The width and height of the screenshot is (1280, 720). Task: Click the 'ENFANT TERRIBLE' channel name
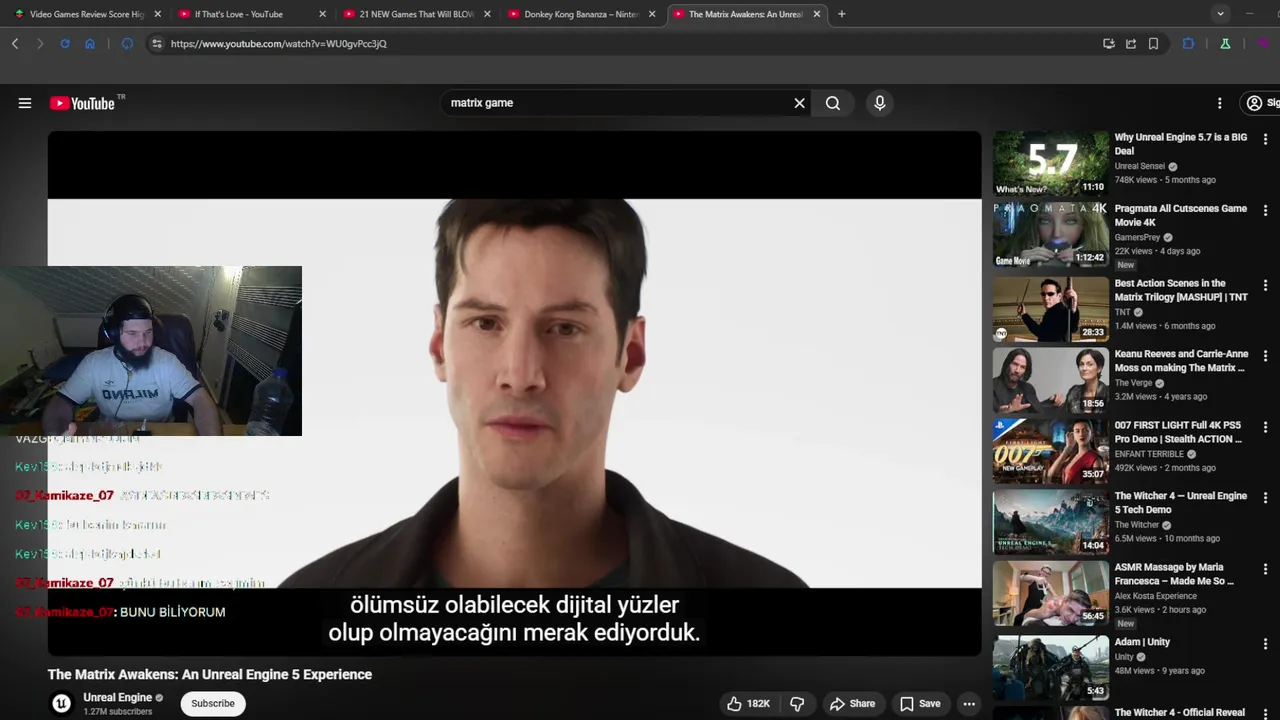1149,454
